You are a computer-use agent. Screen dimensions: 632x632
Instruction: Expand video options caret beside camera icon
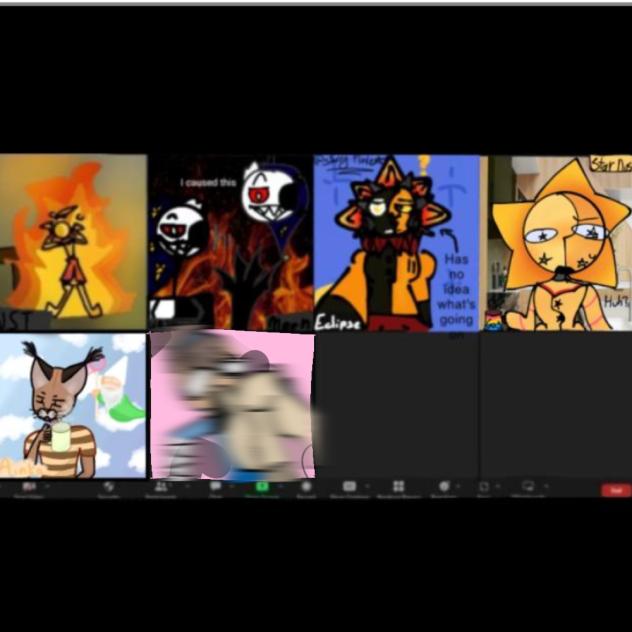click(47, 486)
